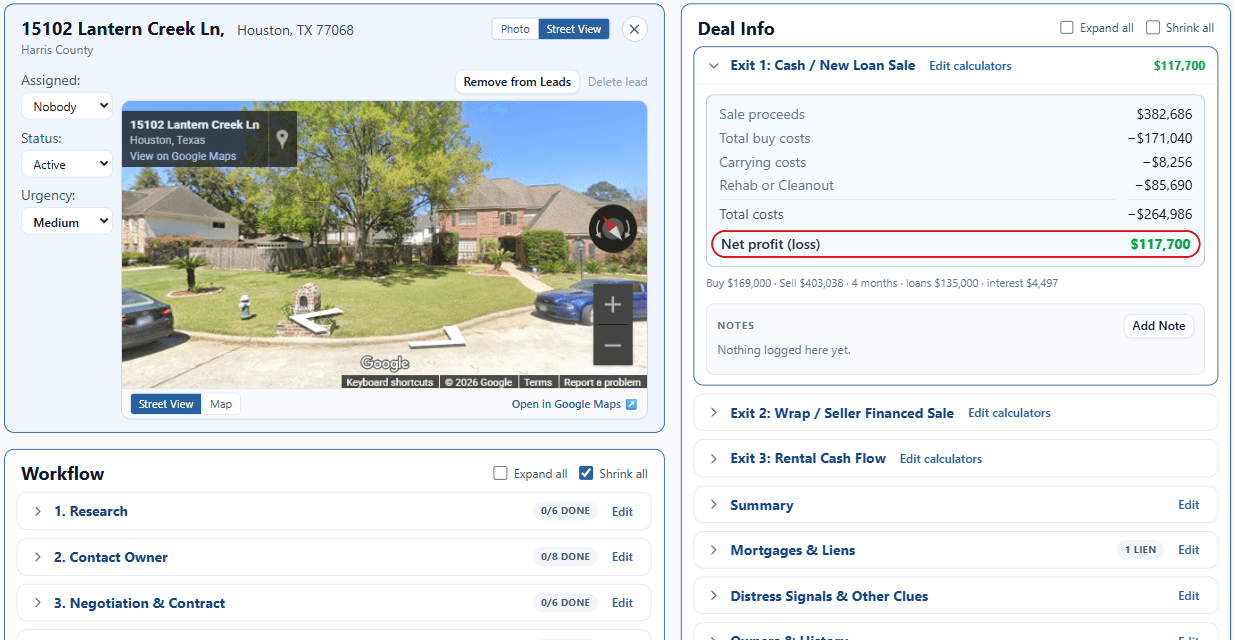Click the external link icon beside Open in Google Maps
This screenshot has height=640, width=1235.
(631, 405)
